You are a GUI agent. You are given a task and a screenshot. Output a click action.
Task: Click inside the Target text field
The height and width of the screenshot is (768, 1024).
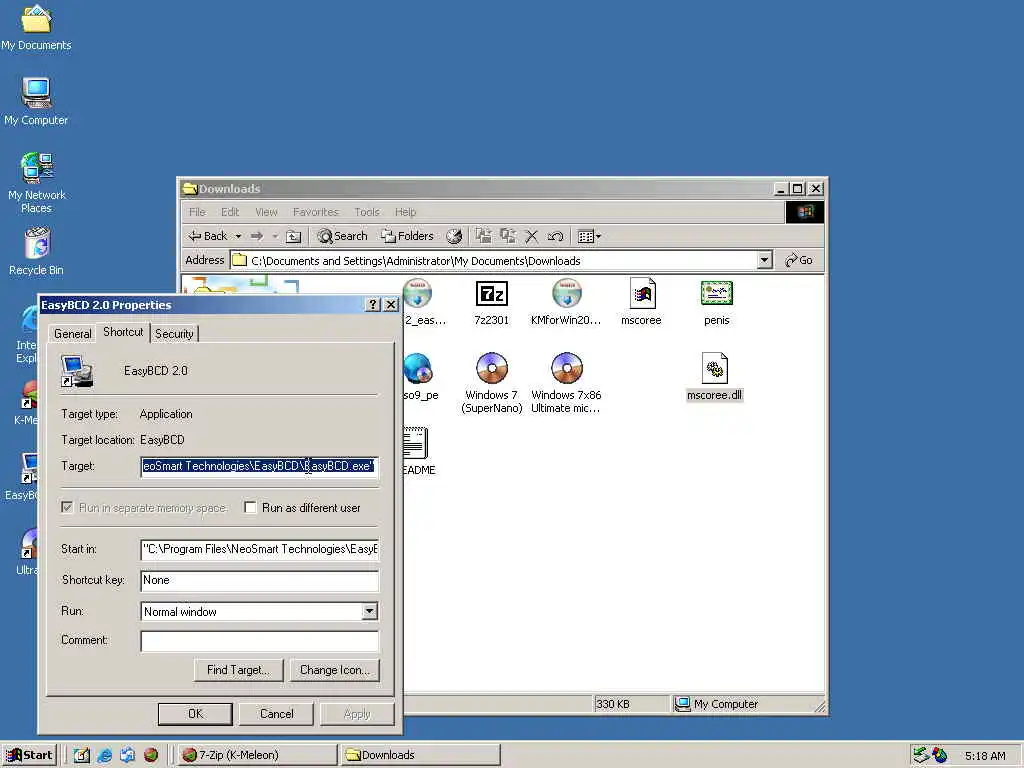tap(259, 466)
